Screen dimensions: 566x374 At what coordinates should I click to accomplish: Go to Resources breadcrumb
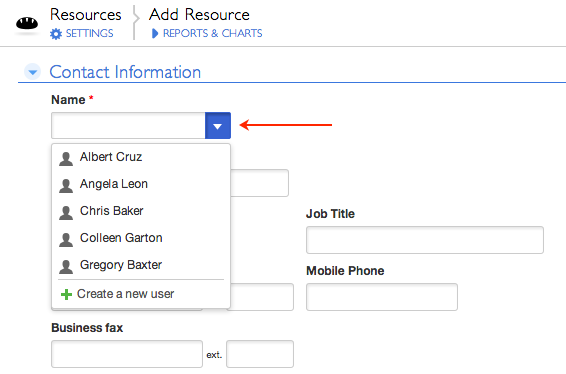pos(86,15)
